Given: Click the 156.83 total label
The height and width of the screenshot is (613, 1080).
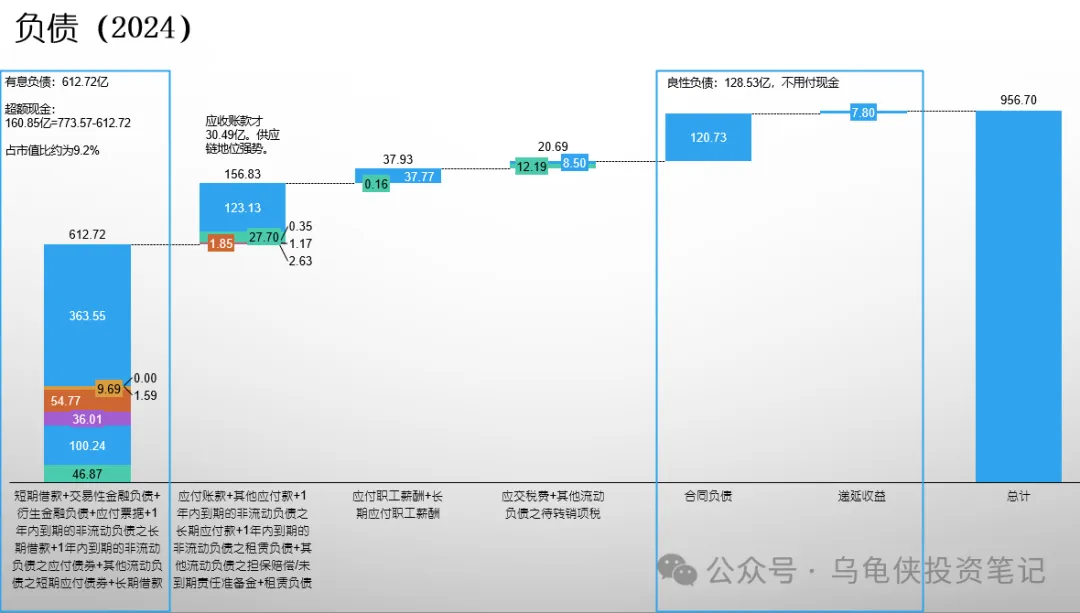Looking at the screenshot, I should (x=242, y=174).
